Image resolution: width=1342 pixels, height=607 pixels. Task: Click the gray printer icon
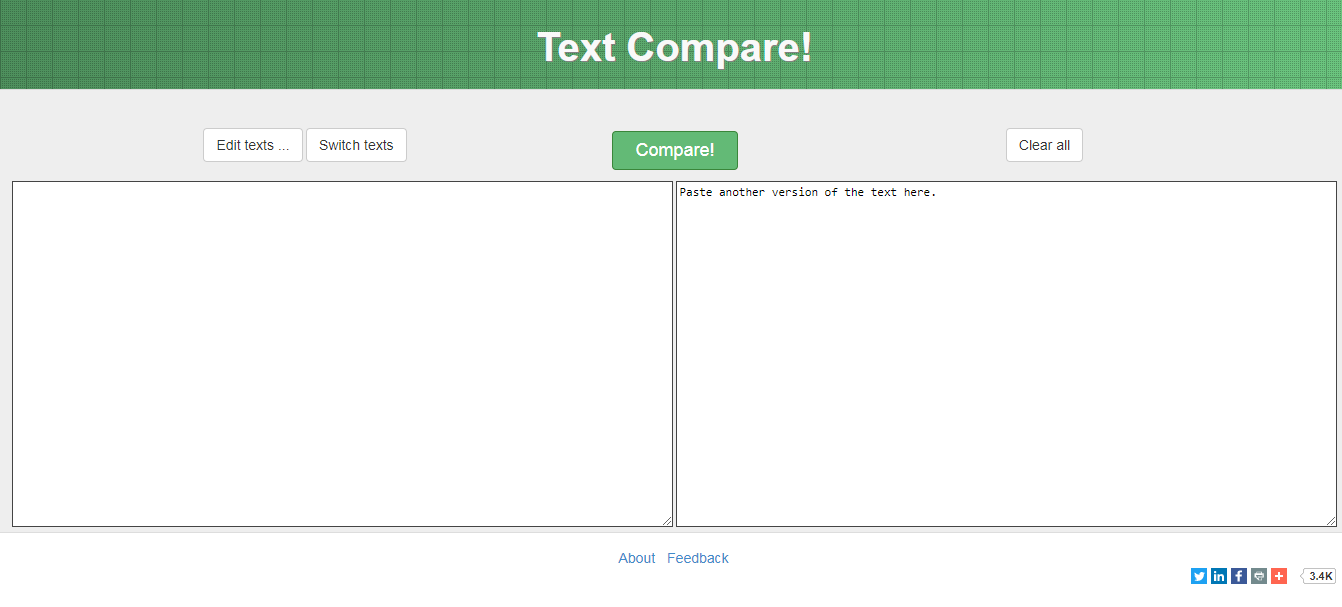pos(1259,576)
